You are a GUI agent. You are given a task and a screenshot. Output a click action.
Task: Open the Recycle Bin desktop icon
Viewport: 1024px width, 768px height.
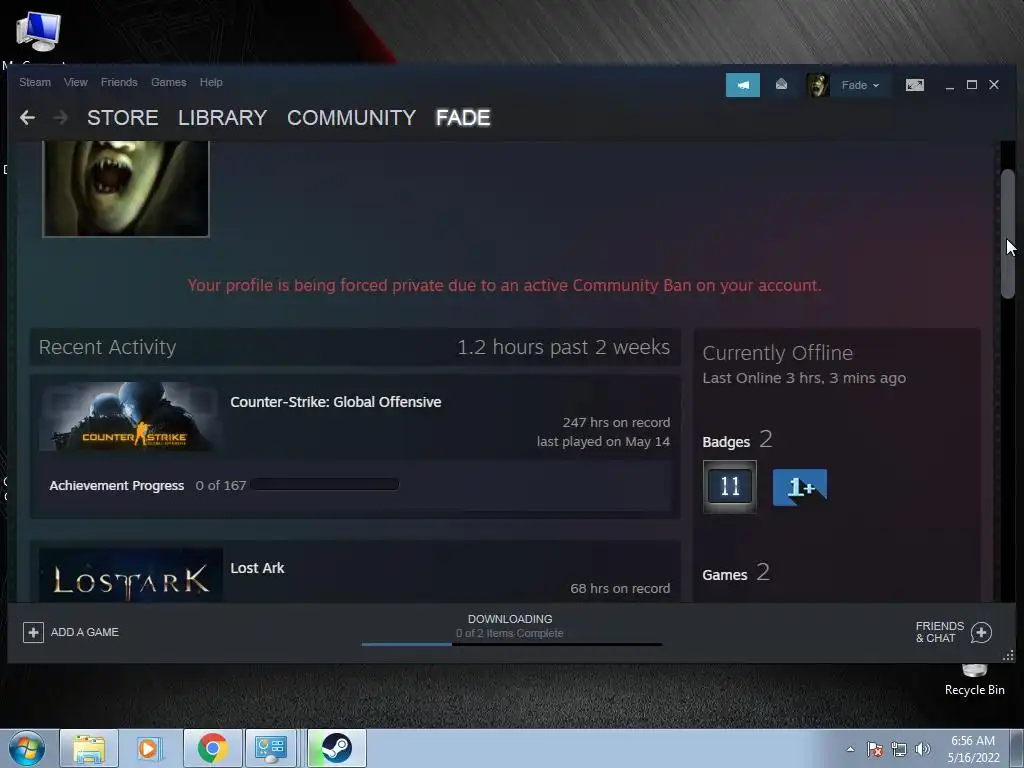pos(974,679)
